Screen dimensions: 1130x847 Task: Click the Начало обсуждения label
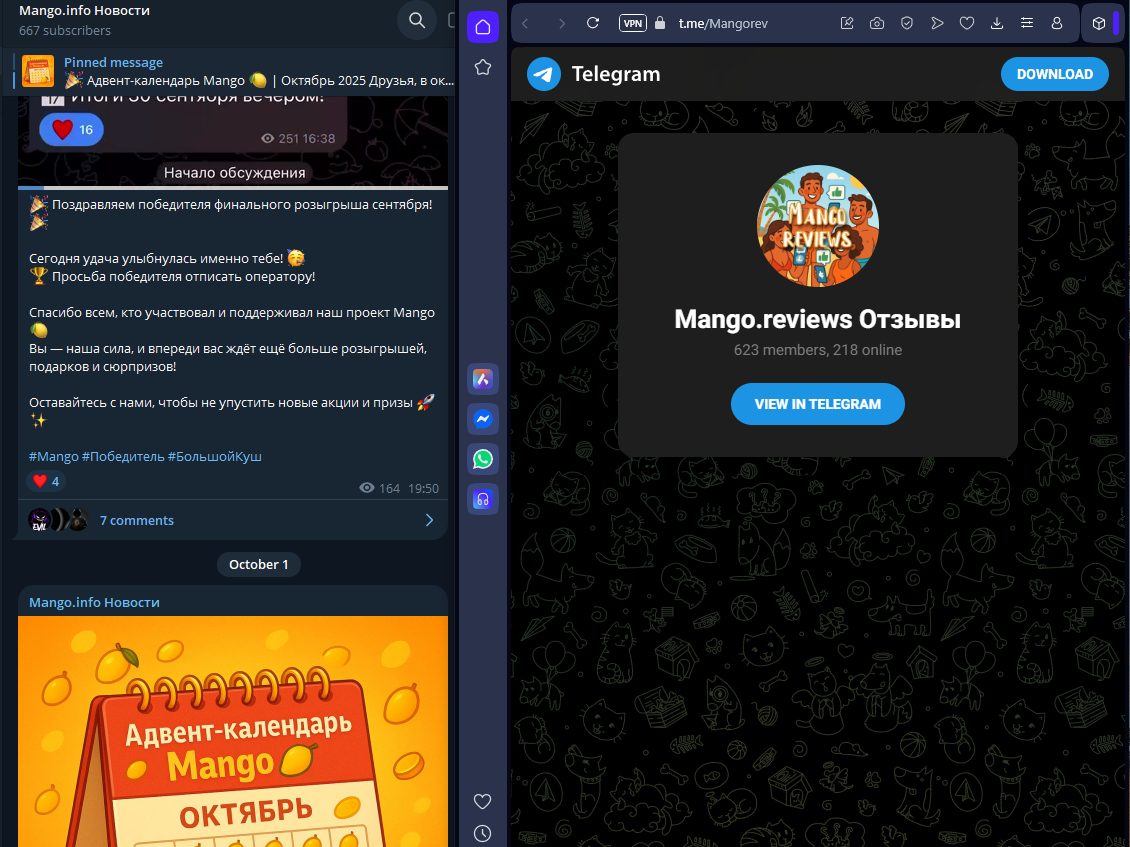tap(234, 172)
